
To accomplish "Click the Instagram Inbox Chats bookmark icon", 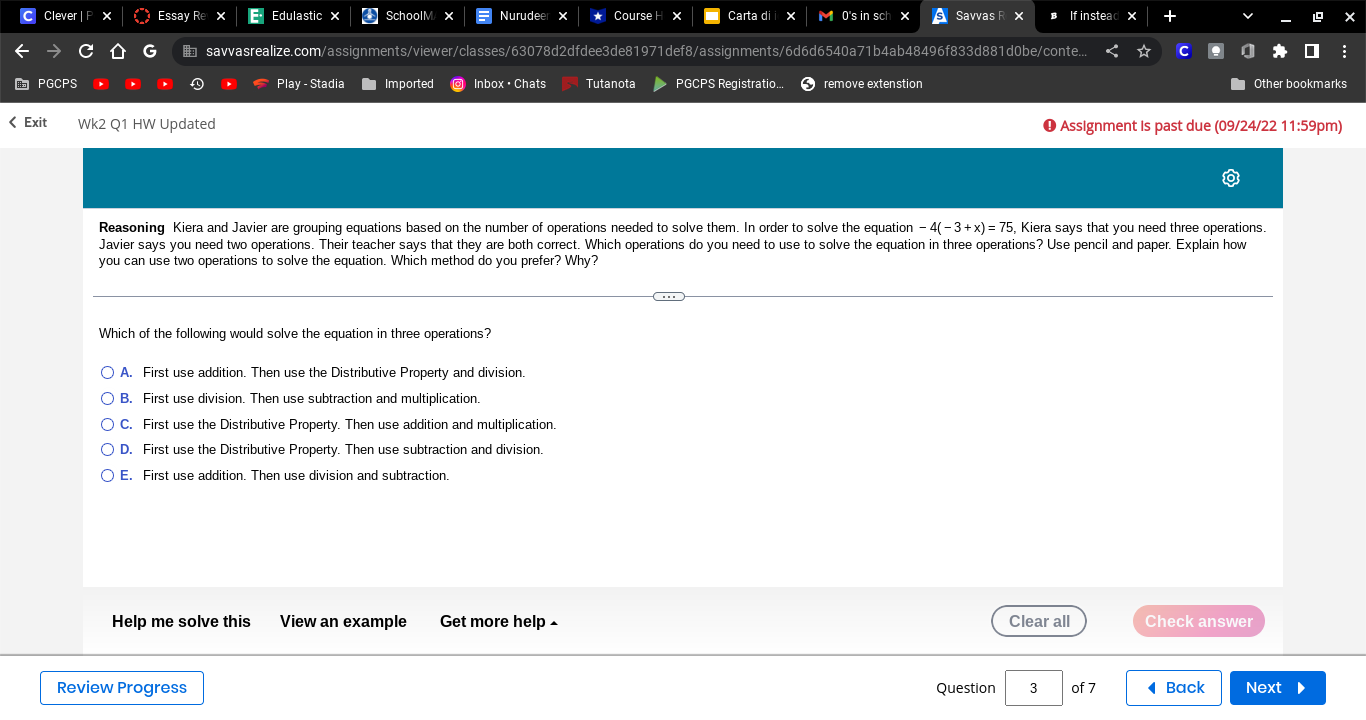I will pos(458,84).
